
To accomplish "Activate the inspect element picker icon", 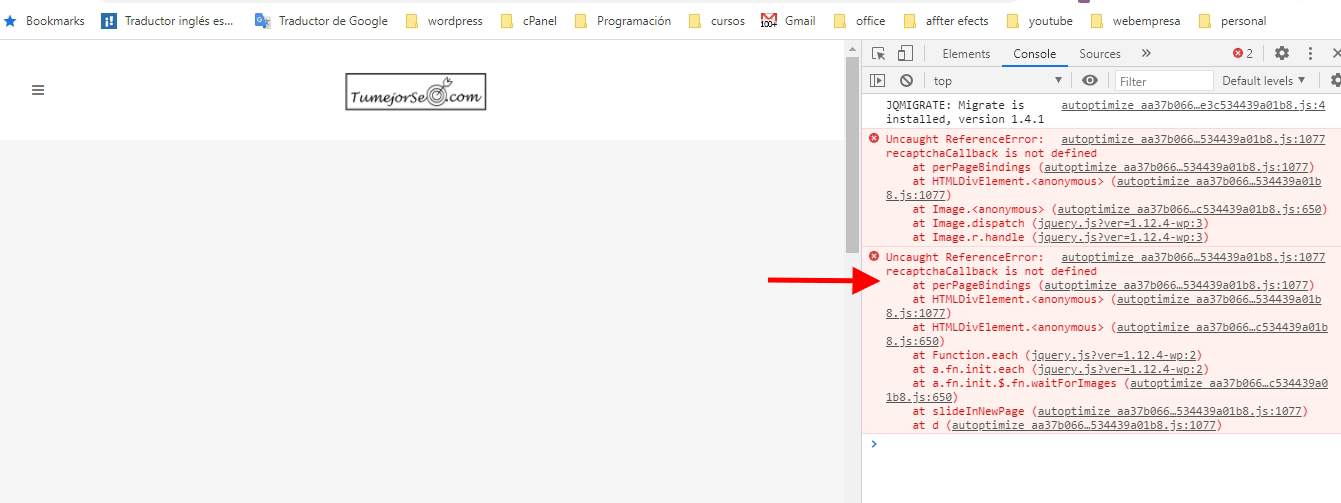I will pos(878,54).
